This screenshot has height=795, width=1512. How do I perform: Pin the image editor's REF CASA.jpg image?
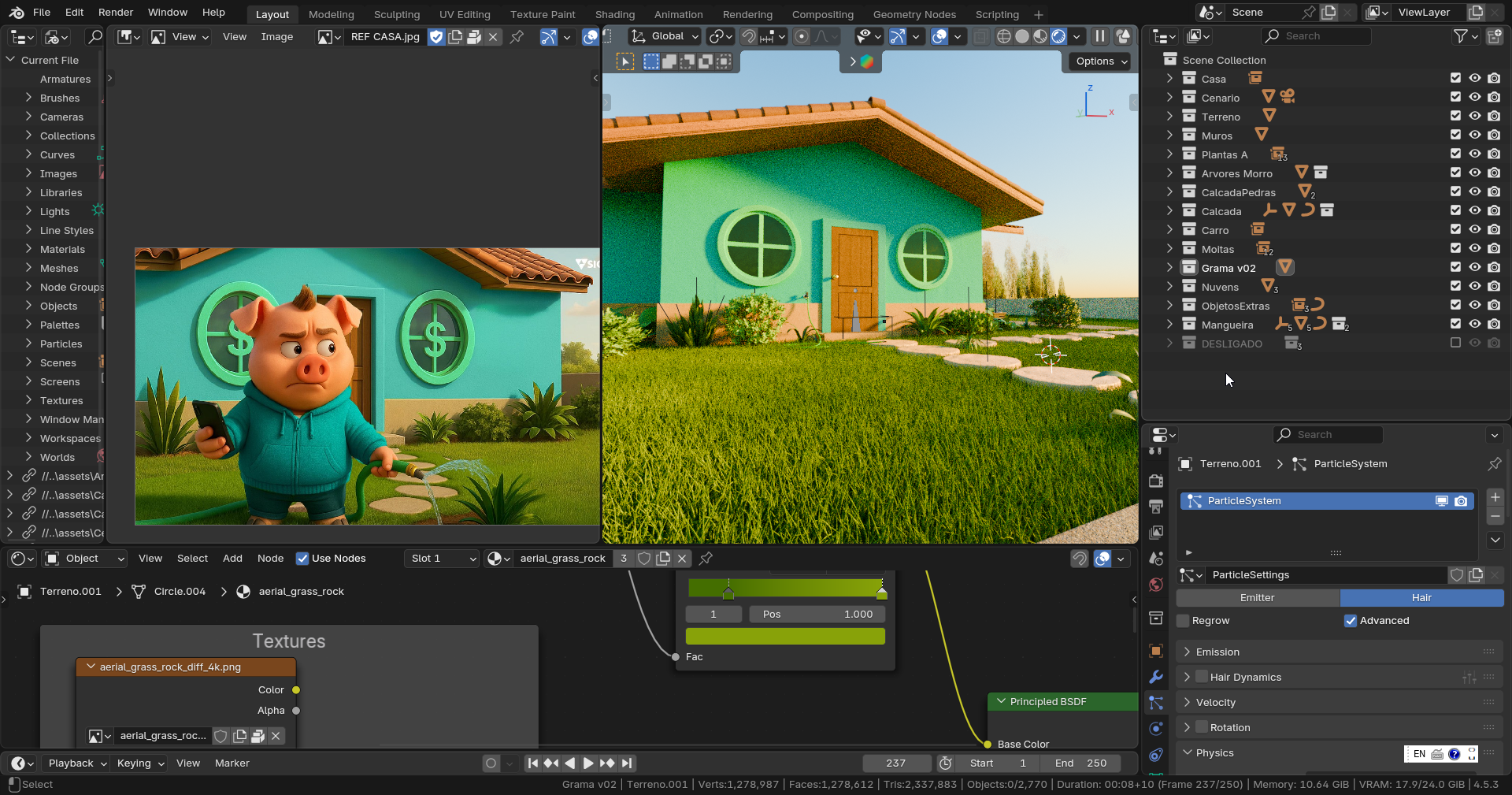point(517,37)
